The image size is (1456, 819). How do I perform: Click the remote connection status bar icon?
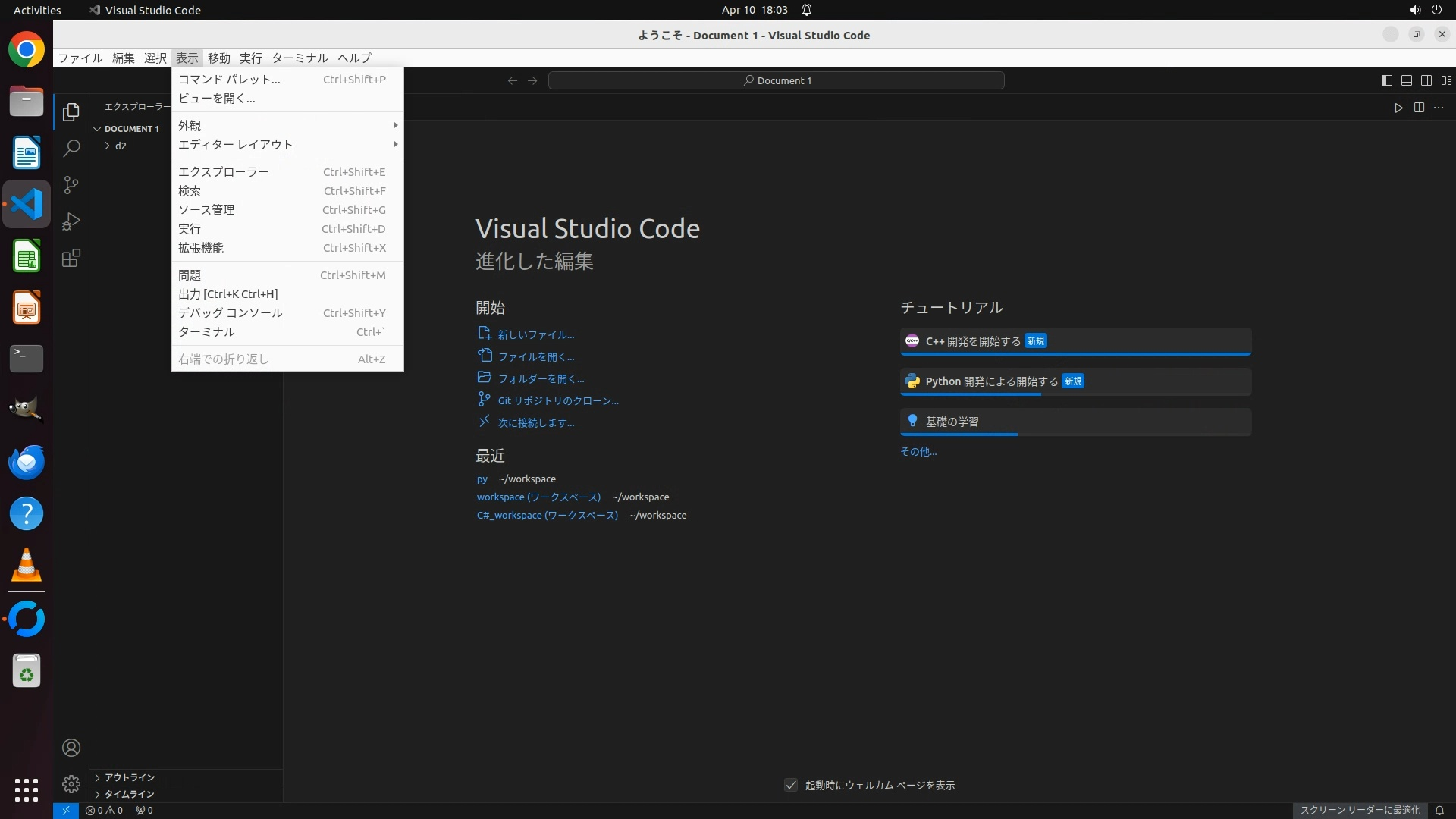(66, 810)
